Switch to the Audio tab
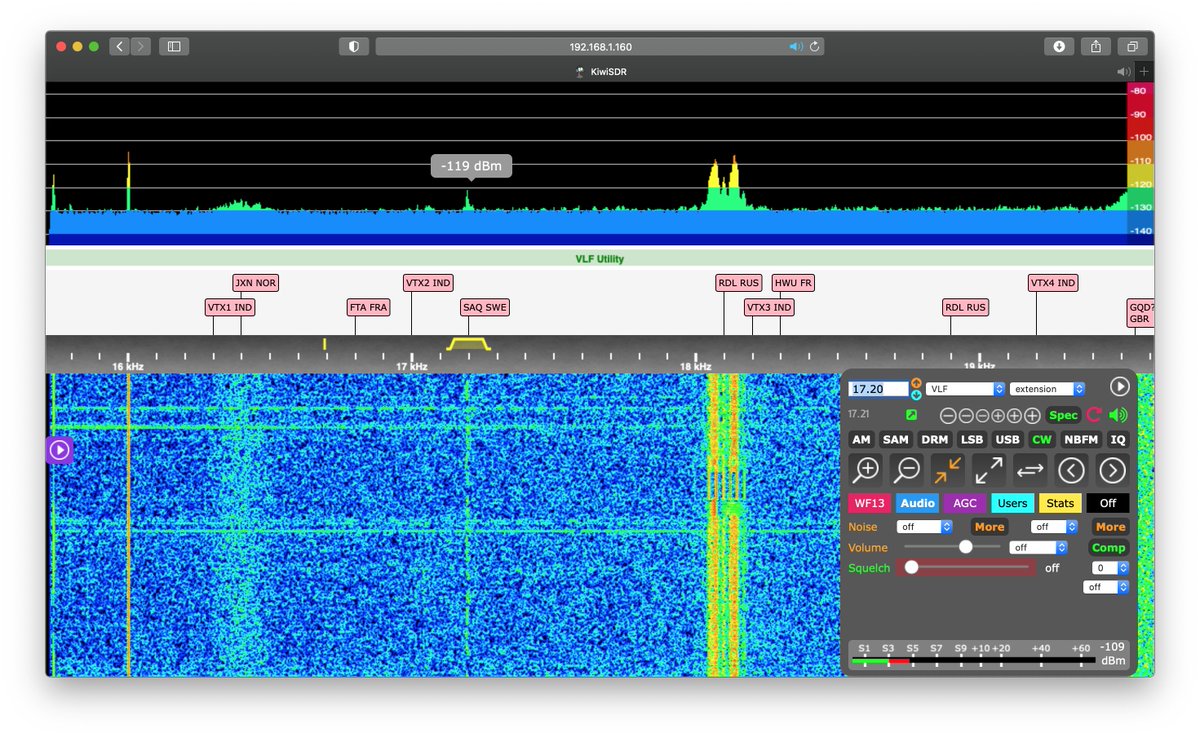The image size is (1200, 737). 917,503
